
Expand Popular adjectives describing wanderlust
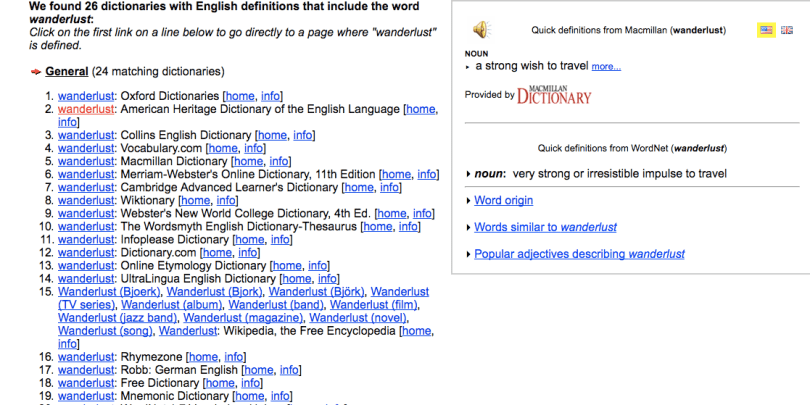[579, 254]
